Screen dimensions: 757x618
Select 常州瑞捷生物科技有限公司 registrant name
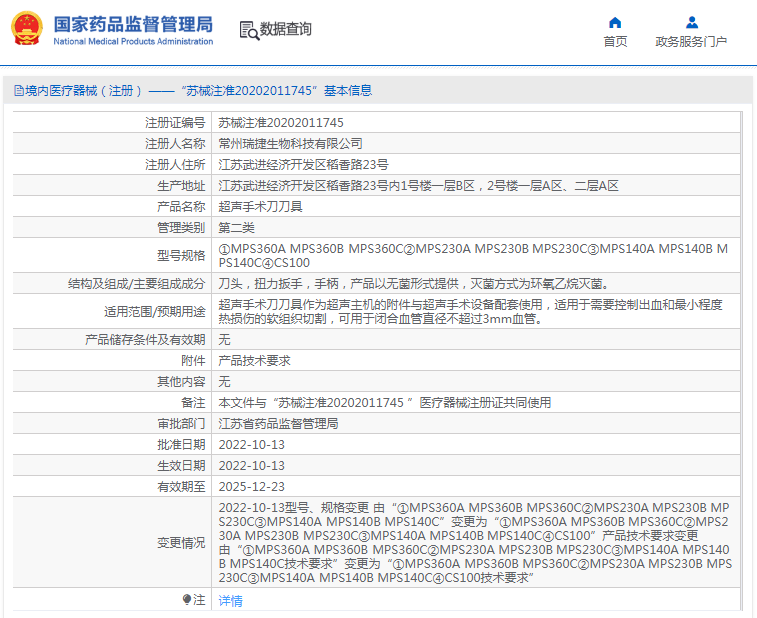click(290, 143)
